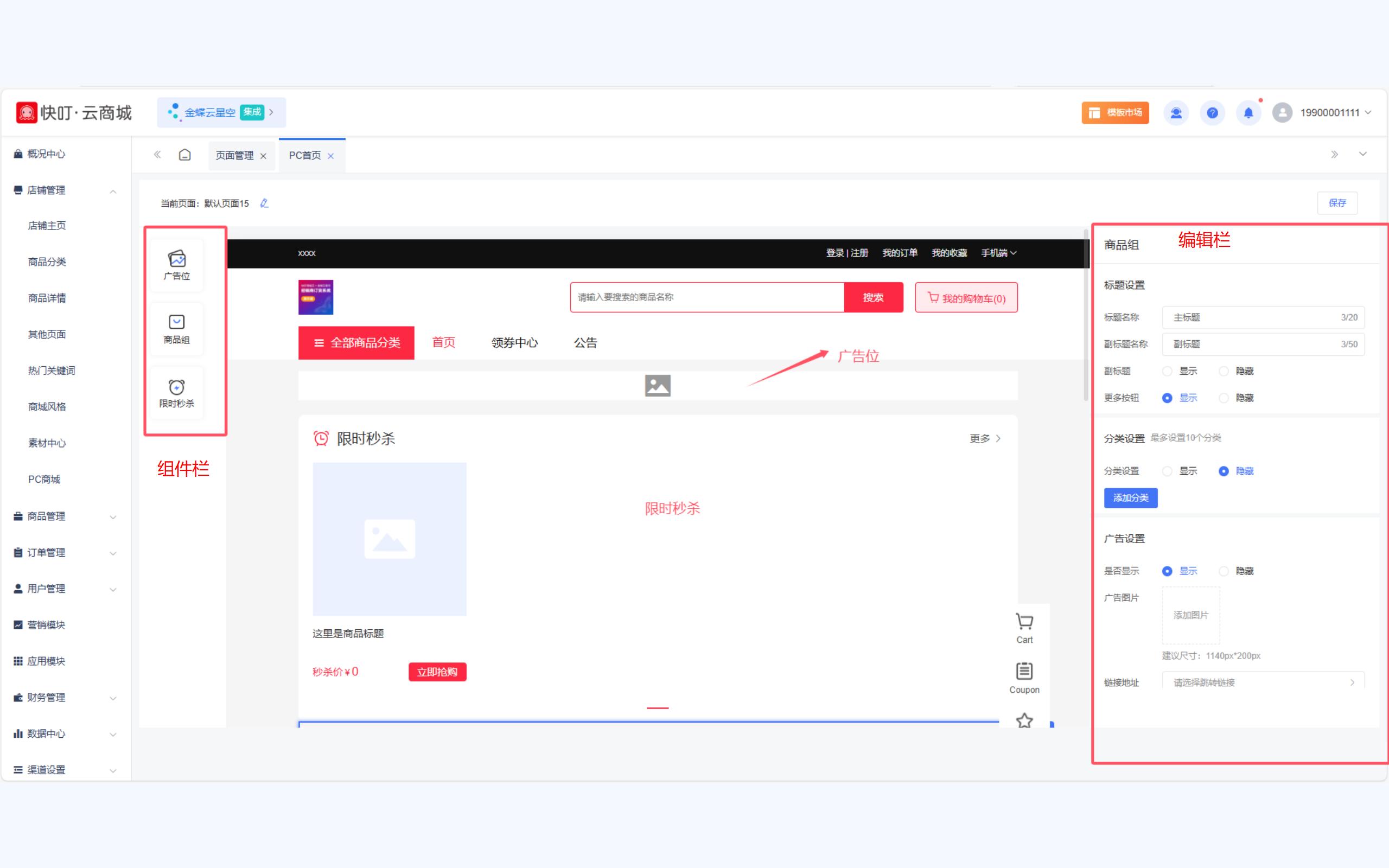Open the 链接地址 jump link selector
The height and width of the screenshot is (868, 1389).
tap(1263, 681)
